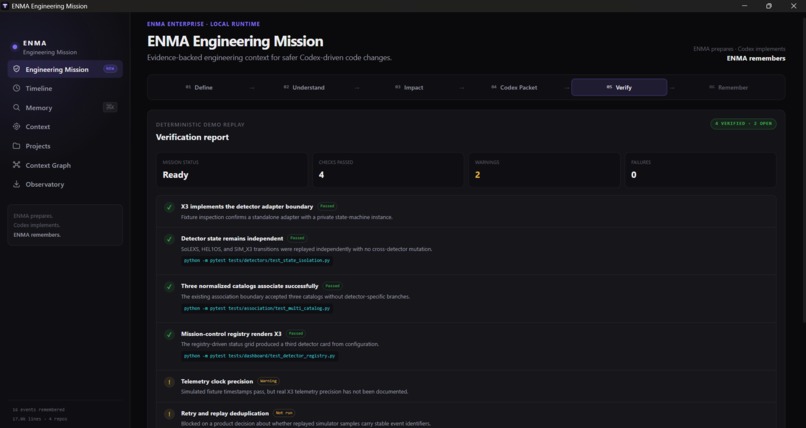Image resolution: width=806 pixels, height=428 pixels.
Task: Open Projects in the sidebar
Action: click(x=65, y=146)
